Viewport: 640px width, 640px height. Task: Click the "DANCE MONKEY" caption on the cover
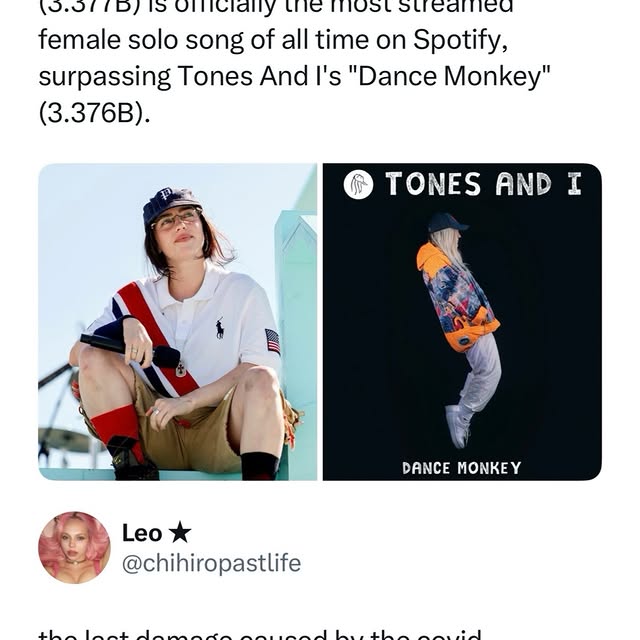tap(461, 467)
